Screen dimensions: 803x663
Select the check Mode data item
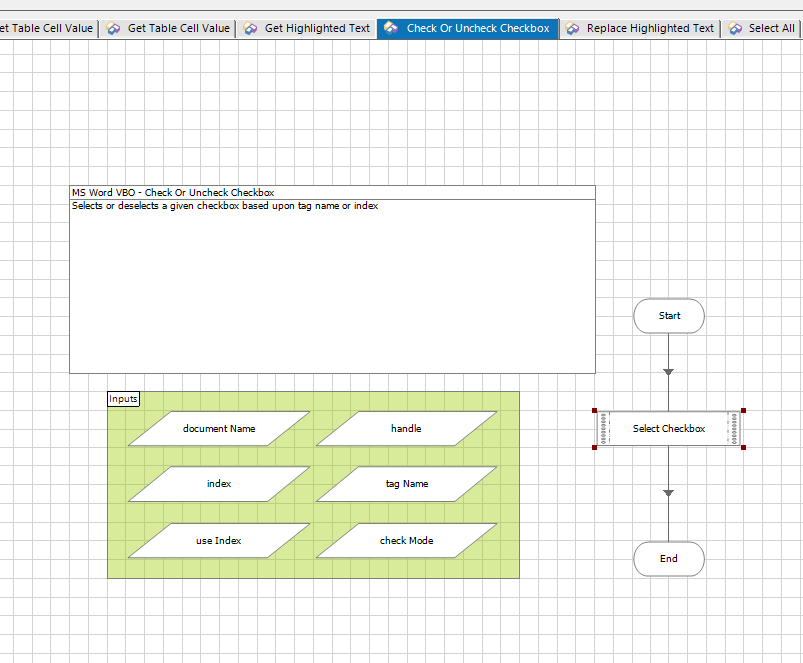click(x=406, y=541)
